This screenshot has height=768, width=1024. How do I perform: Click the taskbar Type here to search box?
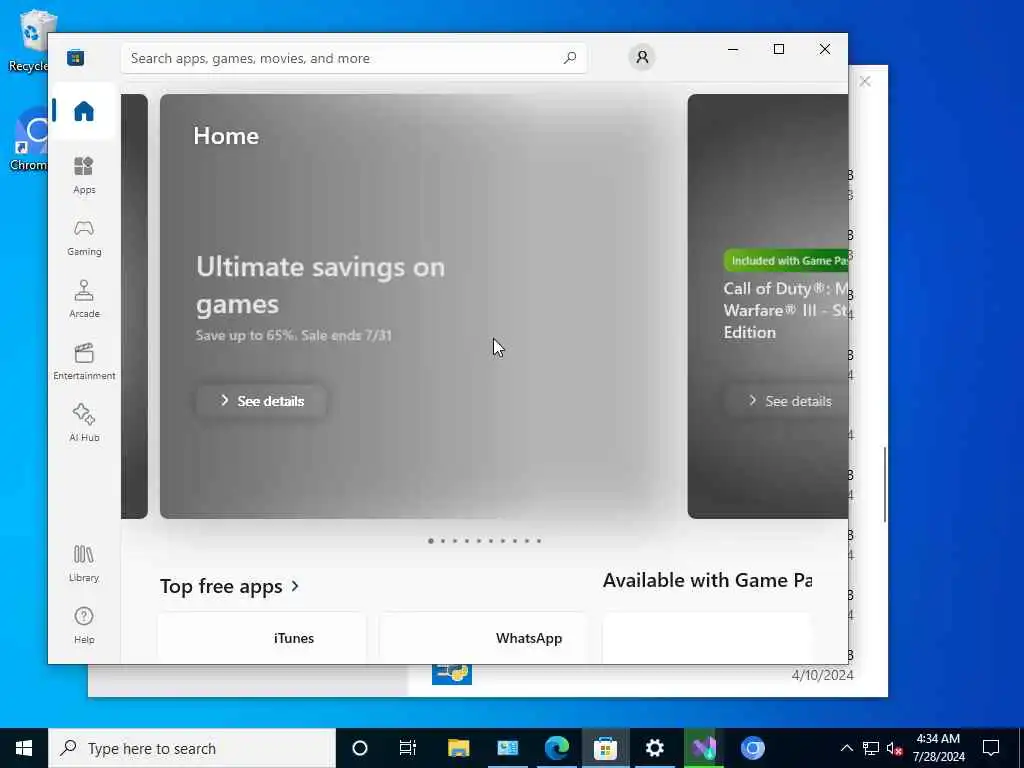point(192,748)
